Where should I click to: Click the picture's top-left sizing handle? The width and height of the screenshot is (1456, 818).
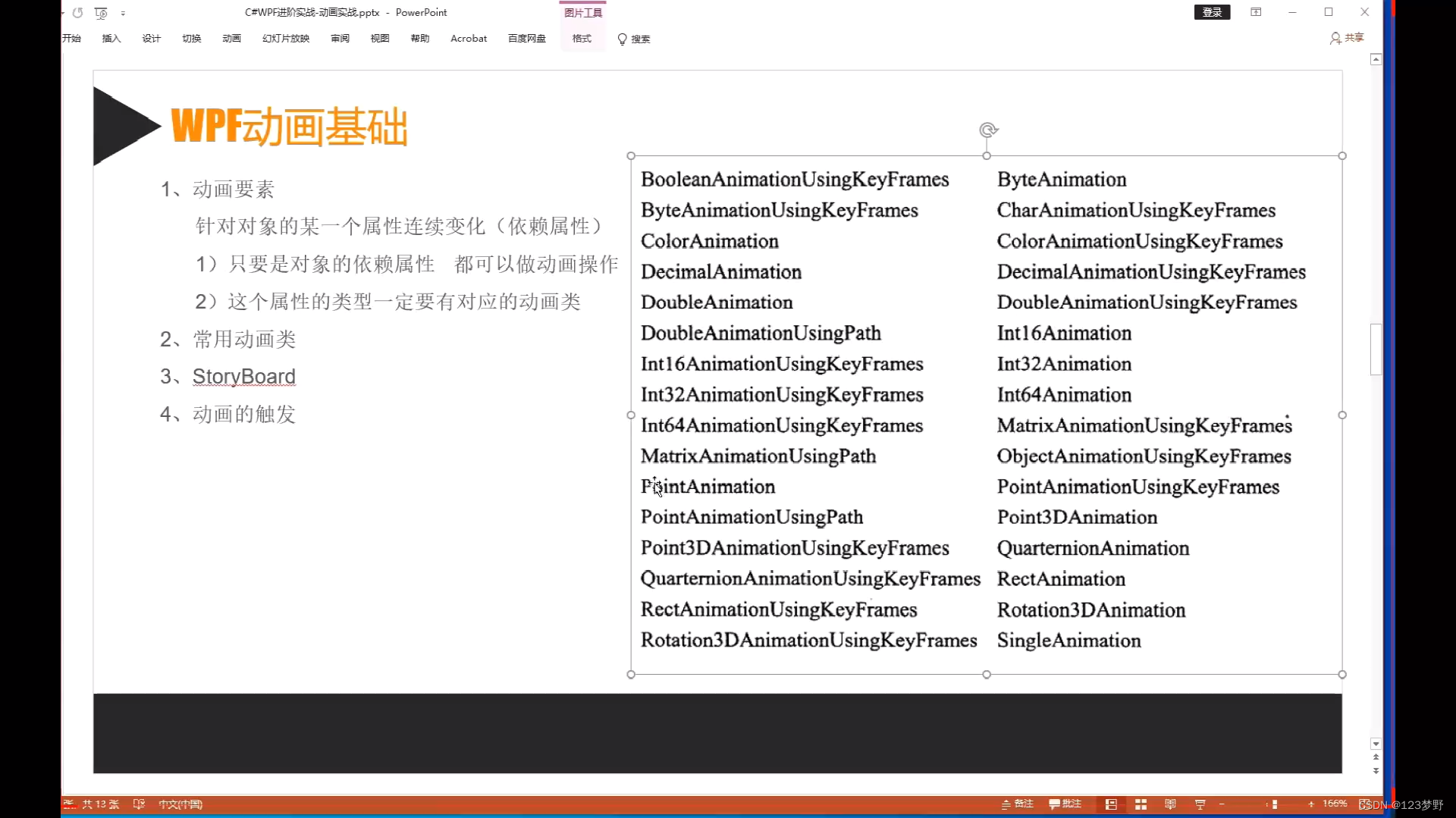[631, 156]
